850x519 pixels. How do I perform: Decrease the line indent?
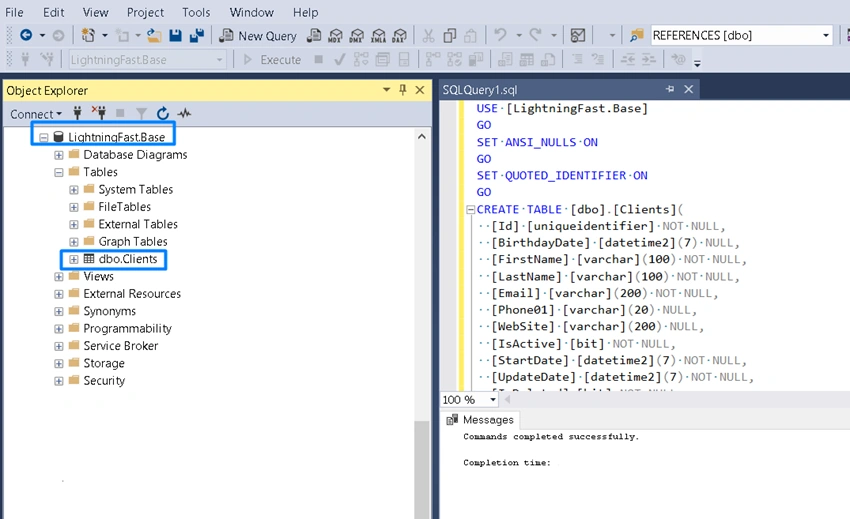[628, 59]
